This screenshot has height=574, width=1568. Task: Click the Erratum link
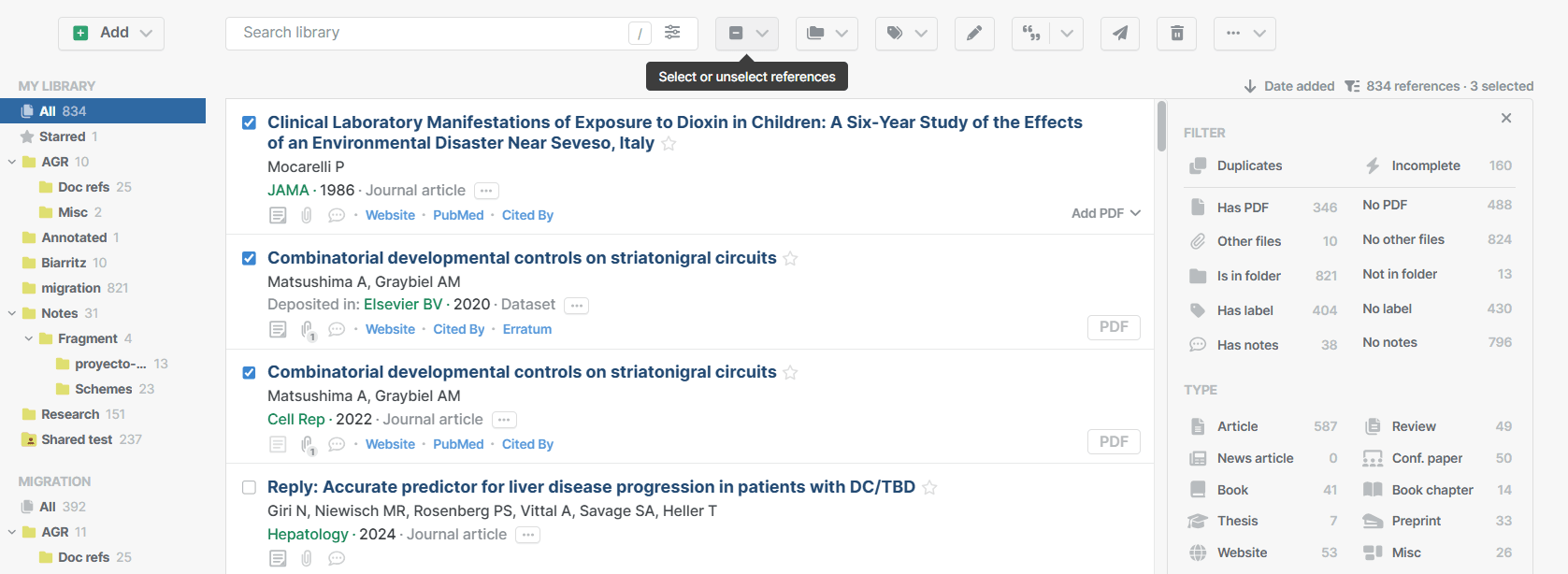527,329
